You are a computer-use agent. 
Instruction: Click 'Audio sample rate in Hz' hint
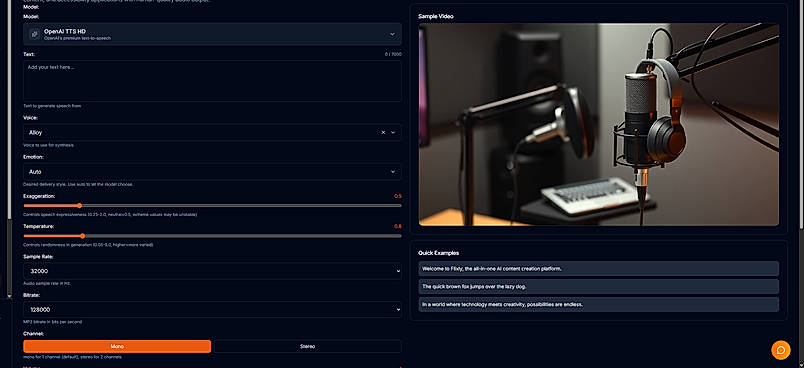pyautogui.click(x=47, y=283)
